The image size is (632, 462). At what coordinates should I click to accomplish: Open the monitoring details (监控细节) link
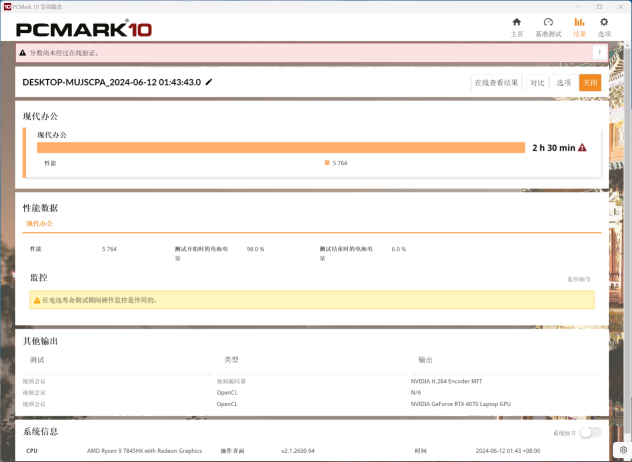coord(579,279)
